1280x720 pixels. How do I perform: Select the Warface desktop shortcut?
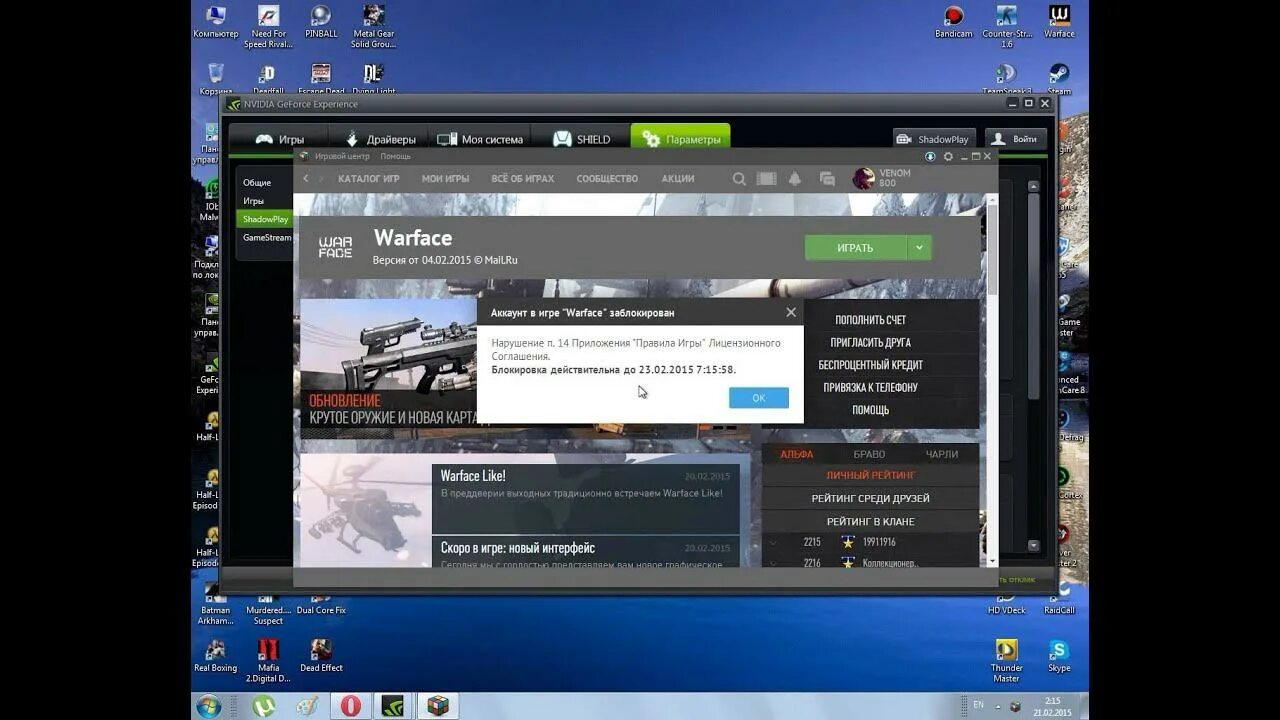click(1059, 23)
